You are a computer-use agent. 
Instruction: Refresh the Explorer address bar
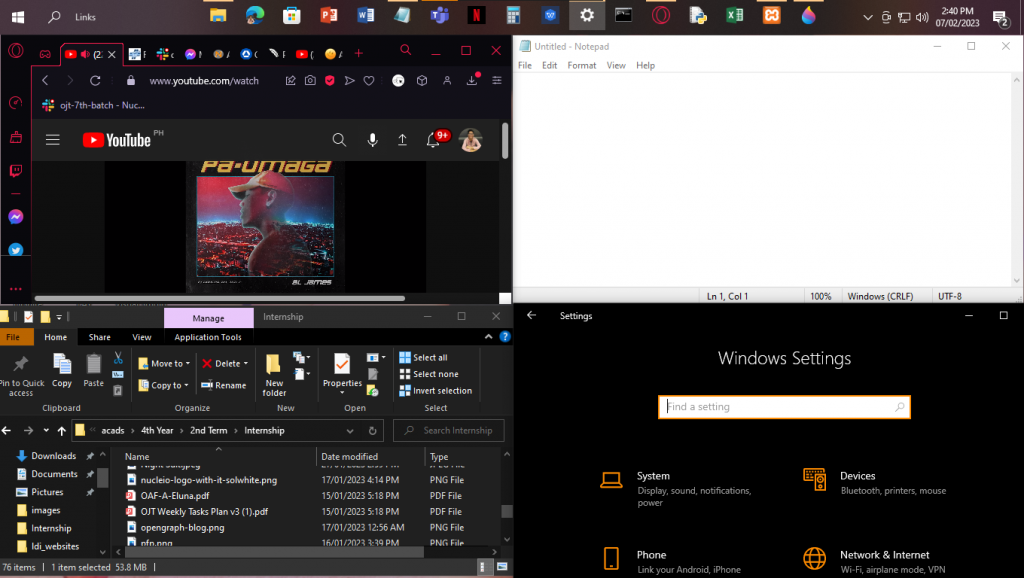(372, 430)
